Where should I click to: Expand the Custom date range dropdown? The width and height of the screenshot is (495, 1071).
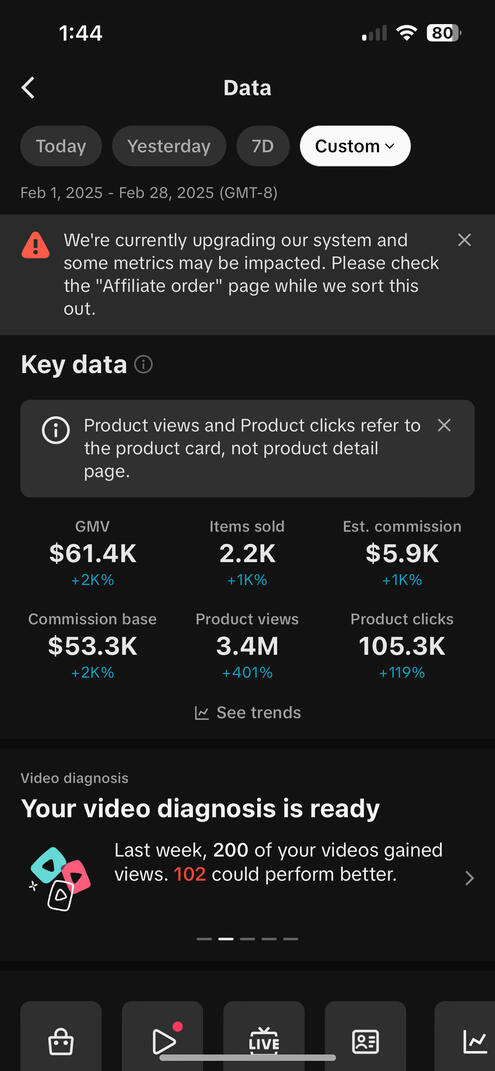point(355,146)
